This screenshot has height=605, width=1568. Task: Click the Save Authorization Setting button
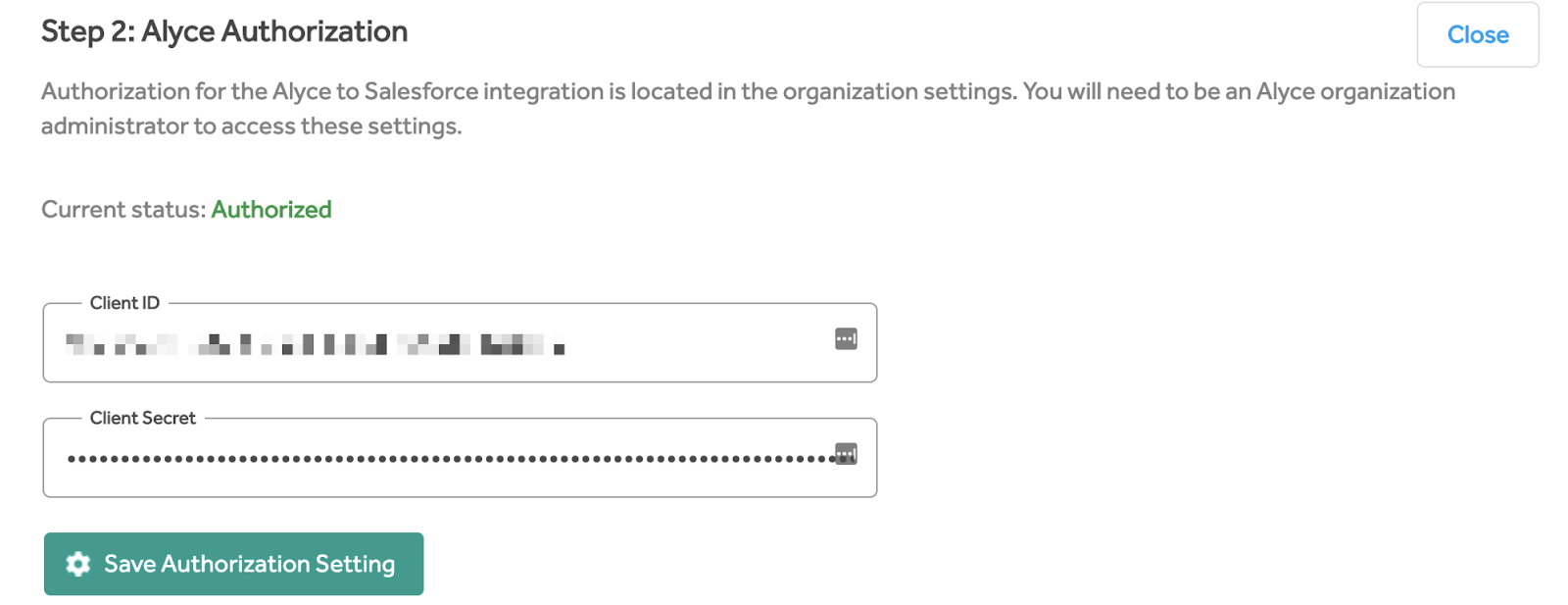point(233,564)
